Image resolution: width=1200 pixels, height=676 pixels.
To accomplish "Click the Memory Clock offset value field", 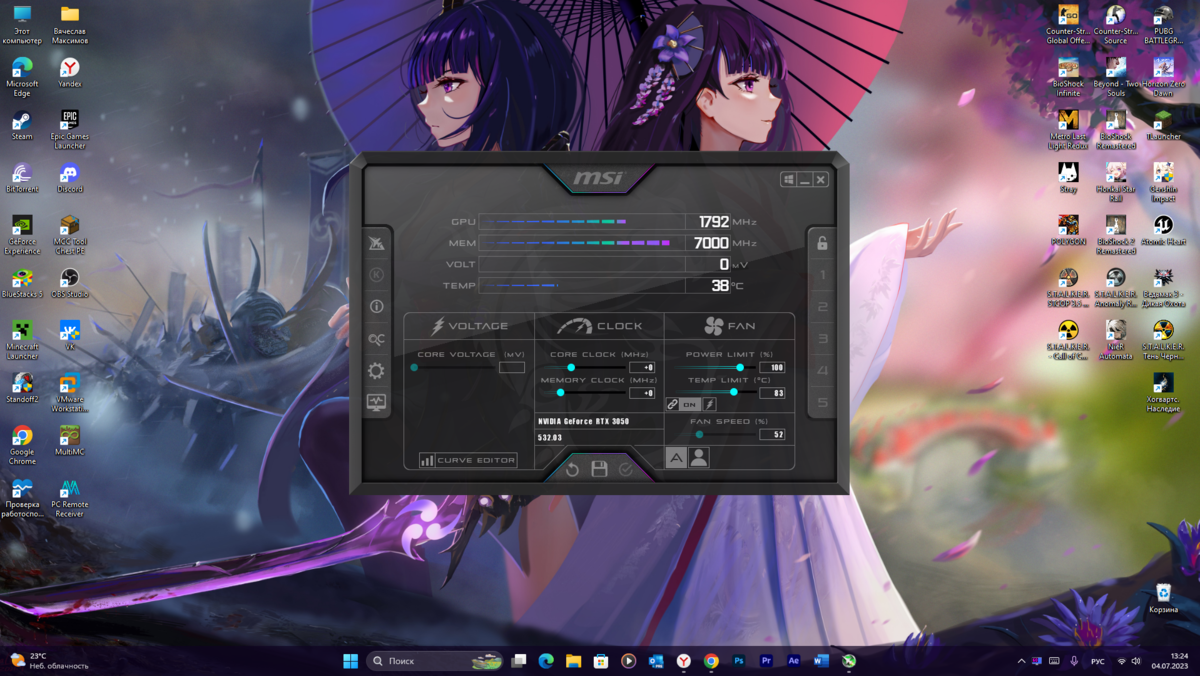I will [x=642, y=393].
